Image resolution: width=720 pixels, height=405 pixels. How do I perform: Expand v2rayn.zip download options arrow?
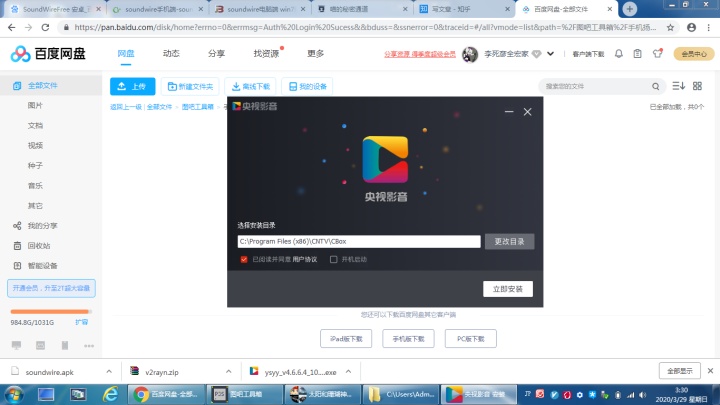pos(229,371)
